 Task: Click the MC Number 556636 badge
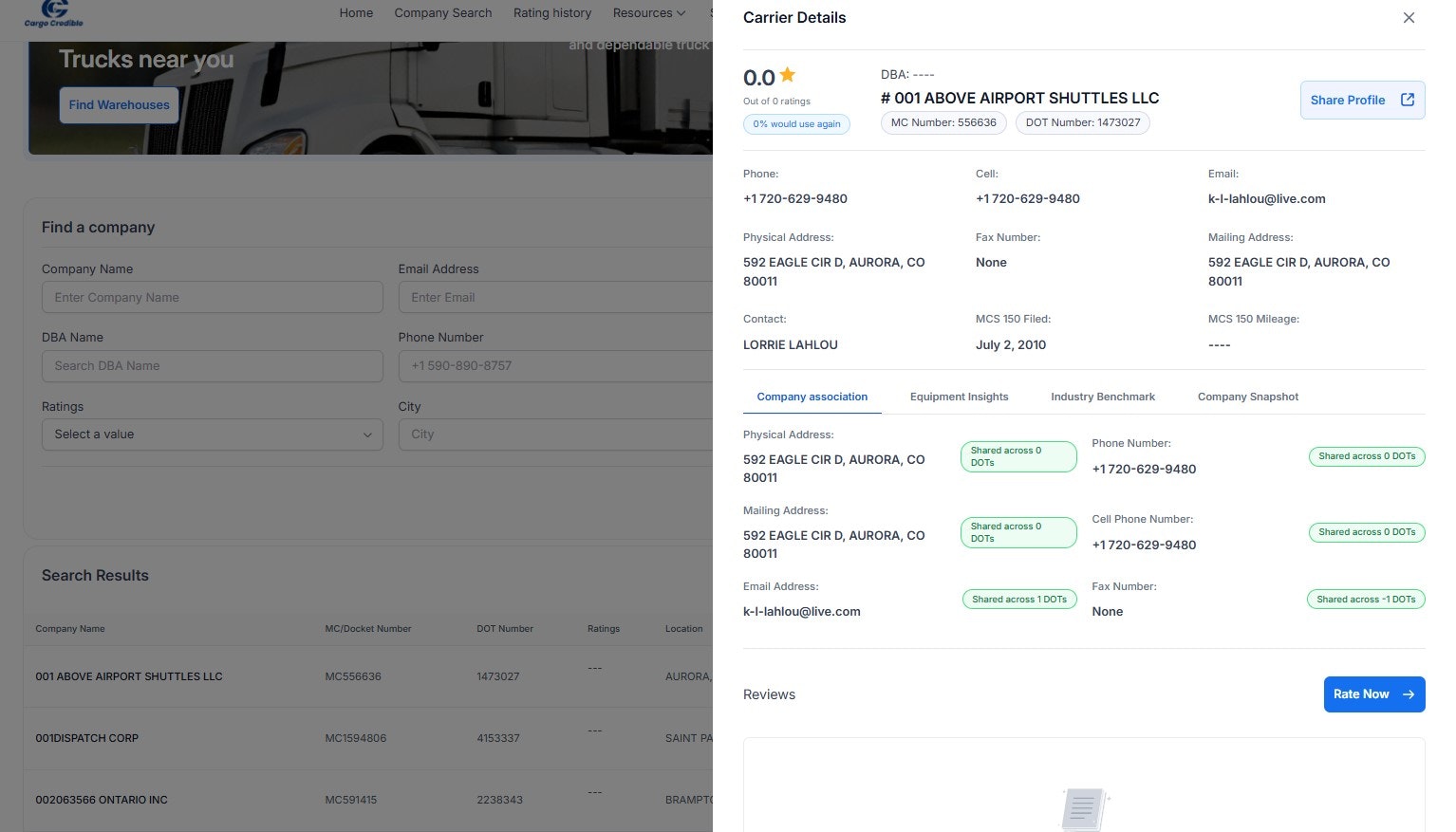pos(943,122)
